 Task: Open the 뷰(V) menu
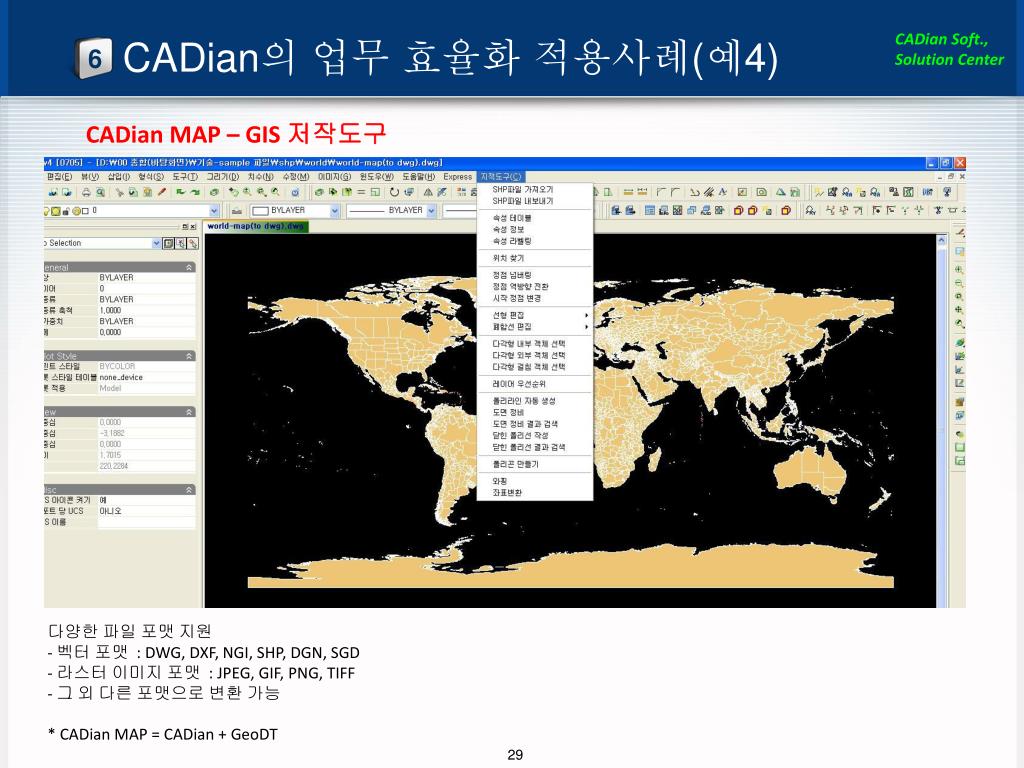click(x=90, y=176)
